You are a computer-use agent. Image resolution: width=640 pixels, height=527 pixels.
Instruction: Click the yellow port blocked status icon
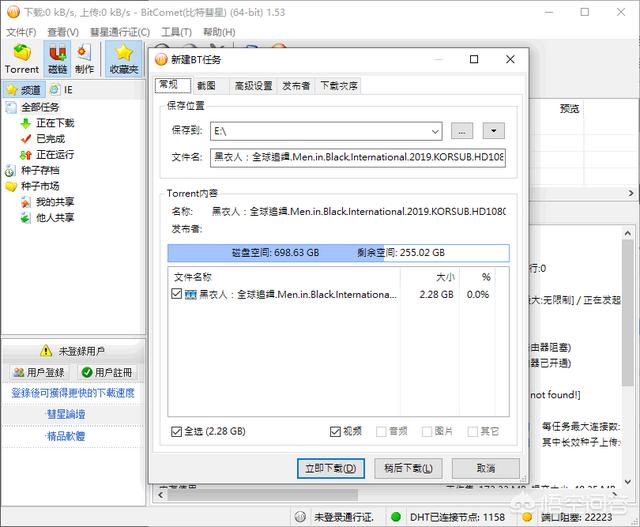[x=527, y=517]
